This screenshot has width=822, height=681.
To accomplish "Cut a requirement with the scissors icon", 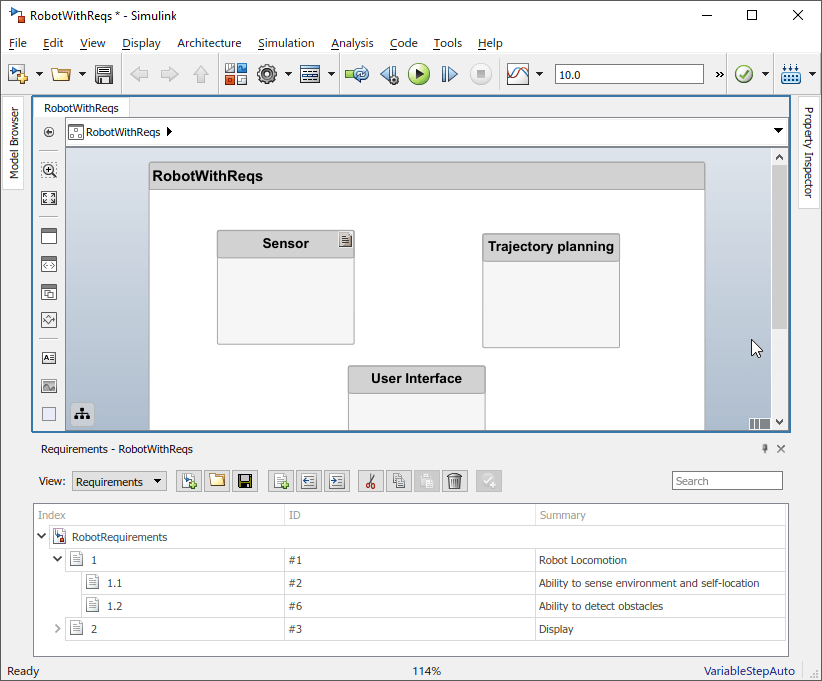I will point(370,481).
